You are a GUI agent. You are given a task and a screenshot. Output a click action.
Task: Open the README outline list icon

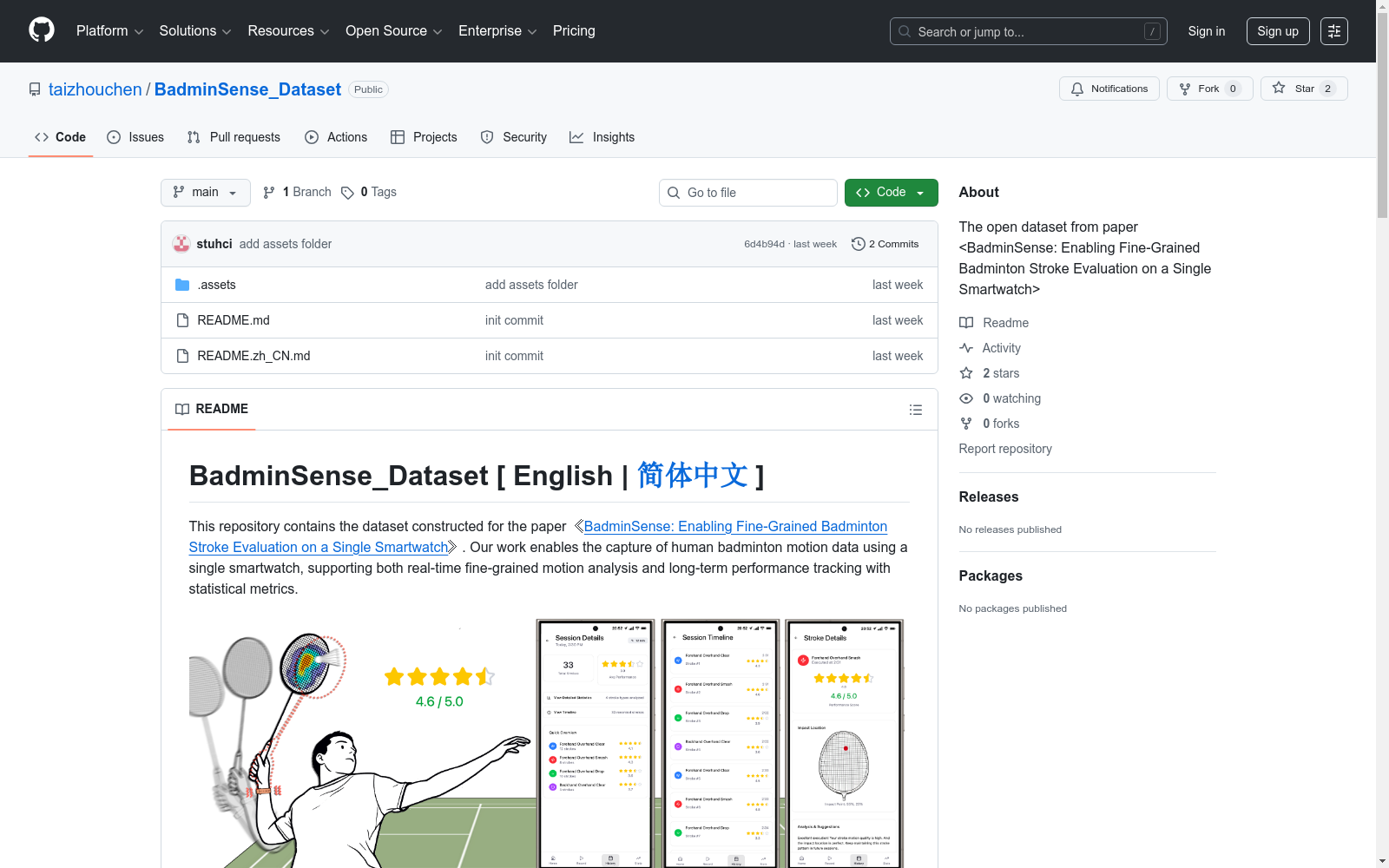pos(916,410)
